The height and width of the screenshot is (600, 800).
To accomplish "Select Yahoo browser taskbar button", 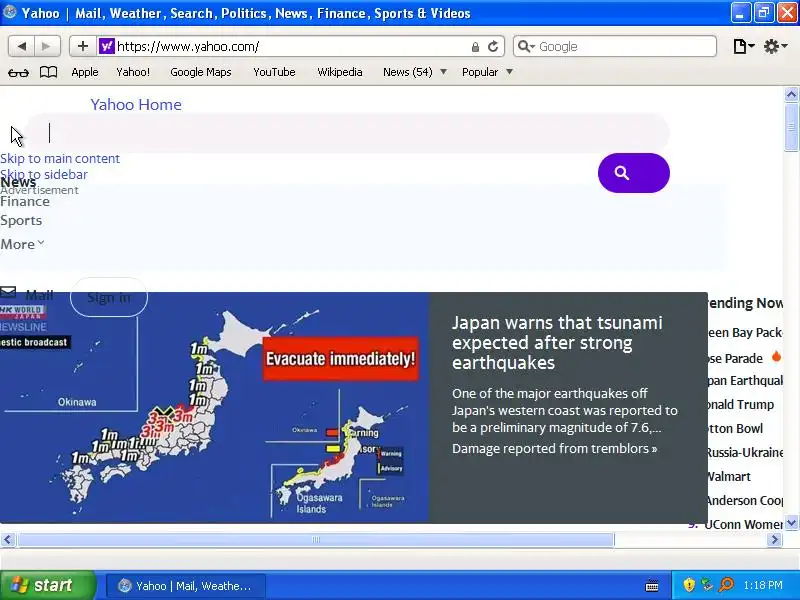I will (x=186, y=586).
